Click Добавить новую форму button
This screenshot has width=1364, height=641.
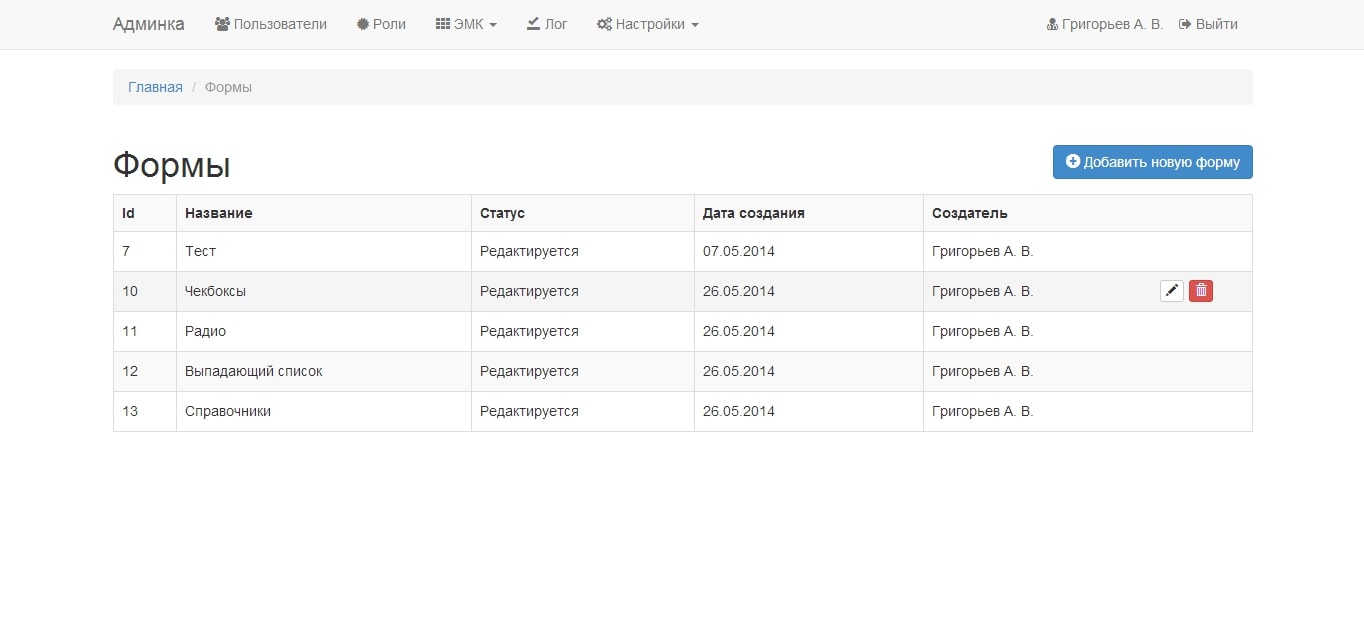[x=1153, y=162]
